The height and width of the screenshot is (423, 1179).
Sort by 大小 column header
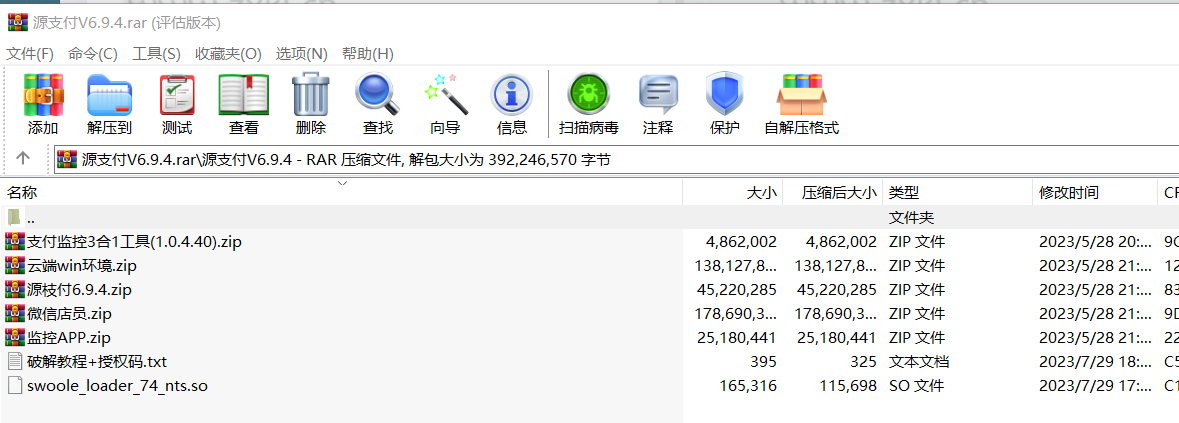[x=732, y=193]
